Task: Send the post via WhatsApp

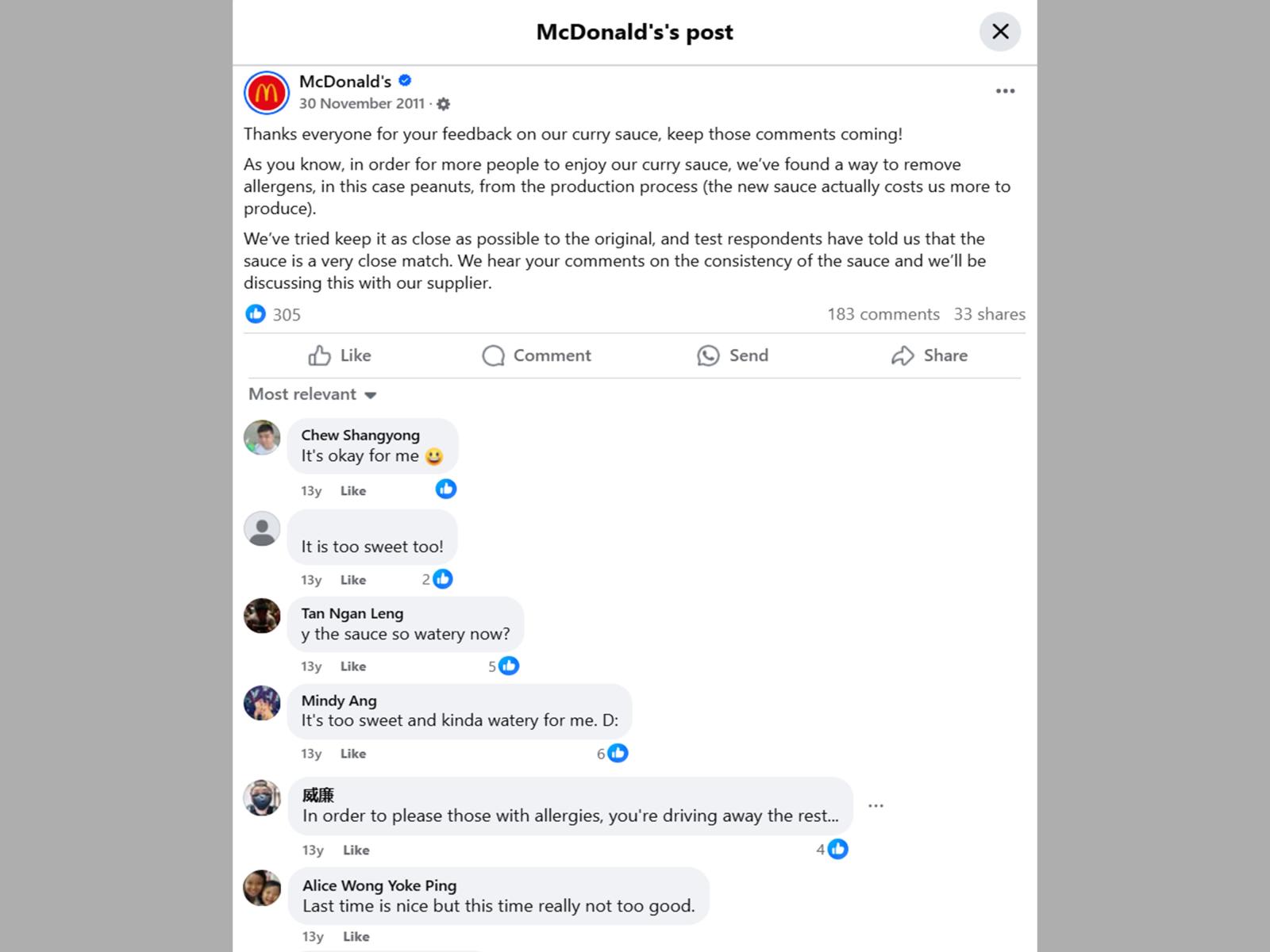Action: pos(733,355)
